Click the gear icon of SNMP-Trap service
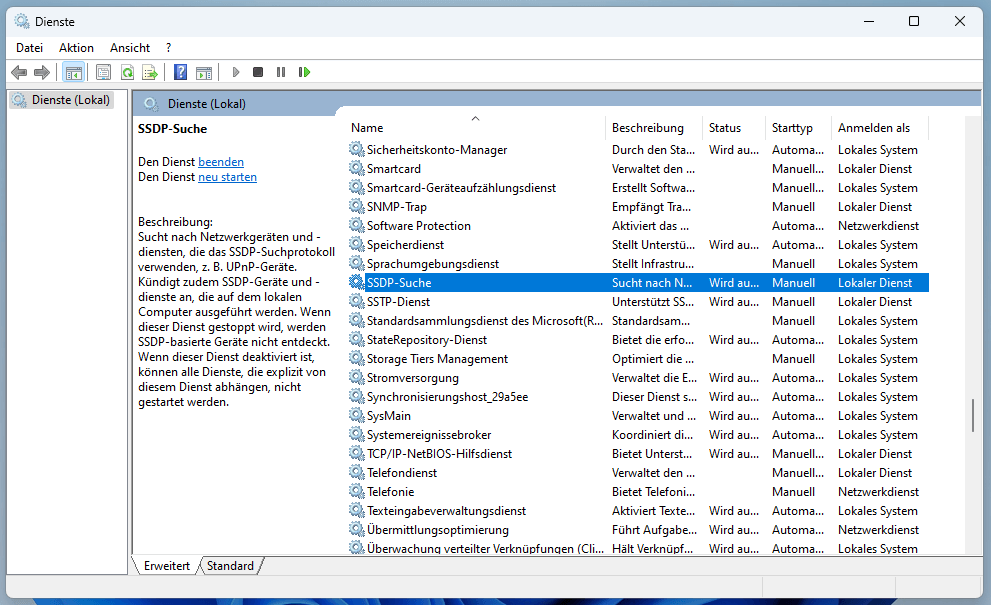 pyautogui.click(x=356, y=206)
